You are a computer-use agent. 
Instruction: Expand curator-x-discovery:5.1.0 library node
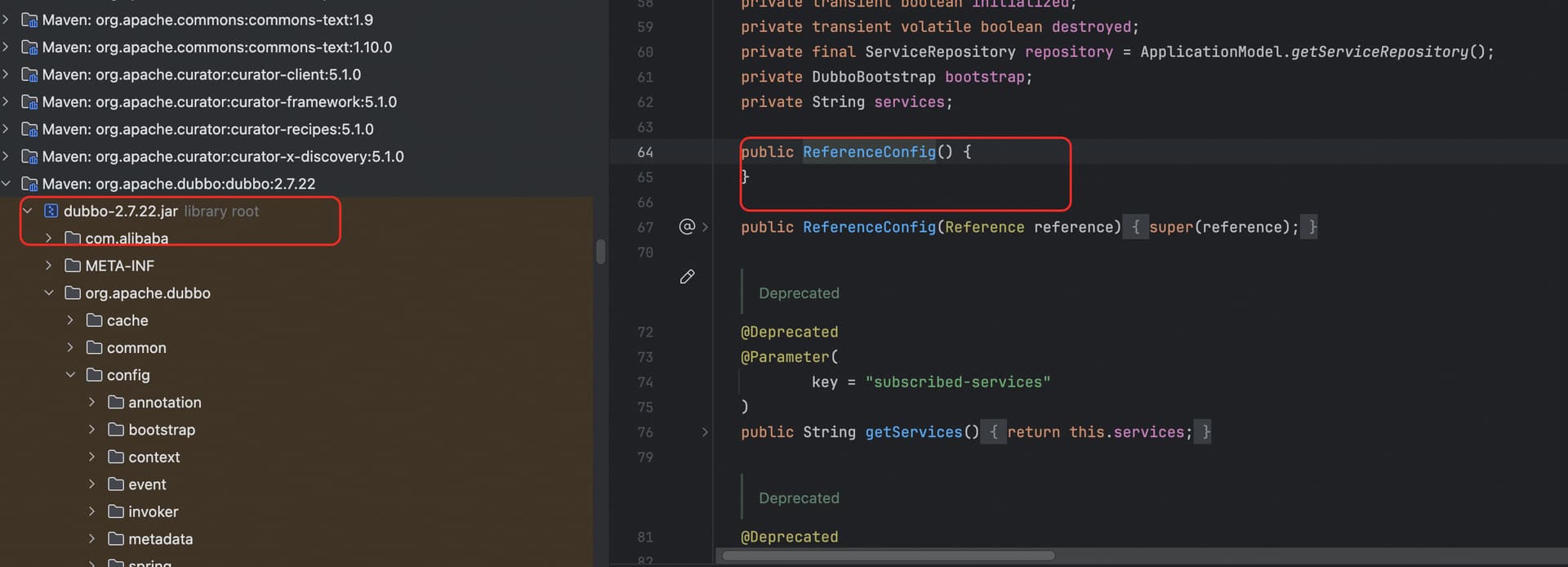pos(6,156)
